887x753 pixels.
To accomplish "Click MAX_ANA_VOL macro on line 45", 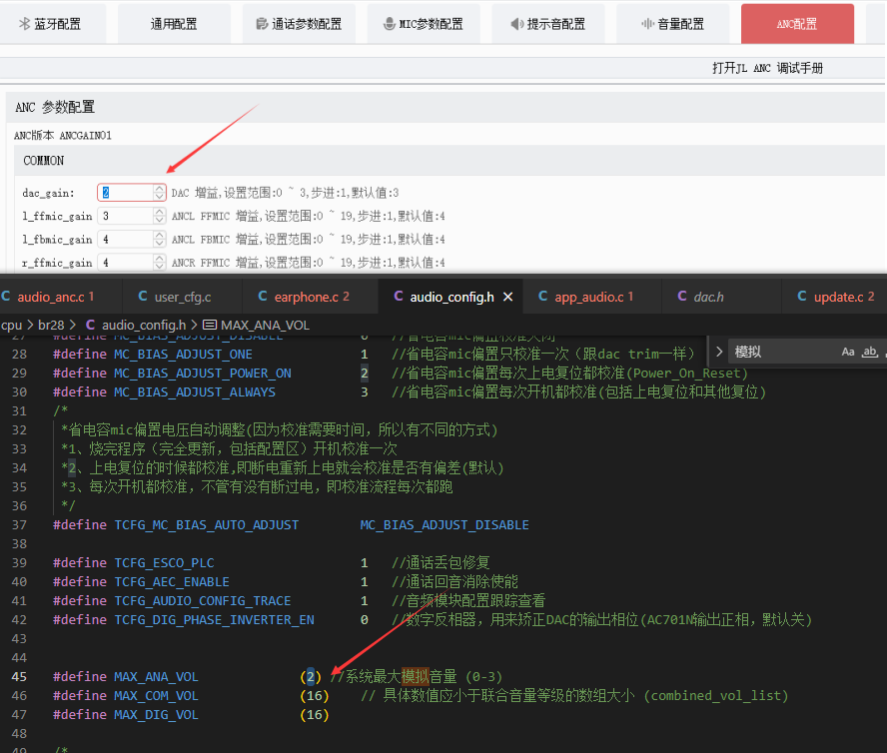I will click(x=156, y=677).
